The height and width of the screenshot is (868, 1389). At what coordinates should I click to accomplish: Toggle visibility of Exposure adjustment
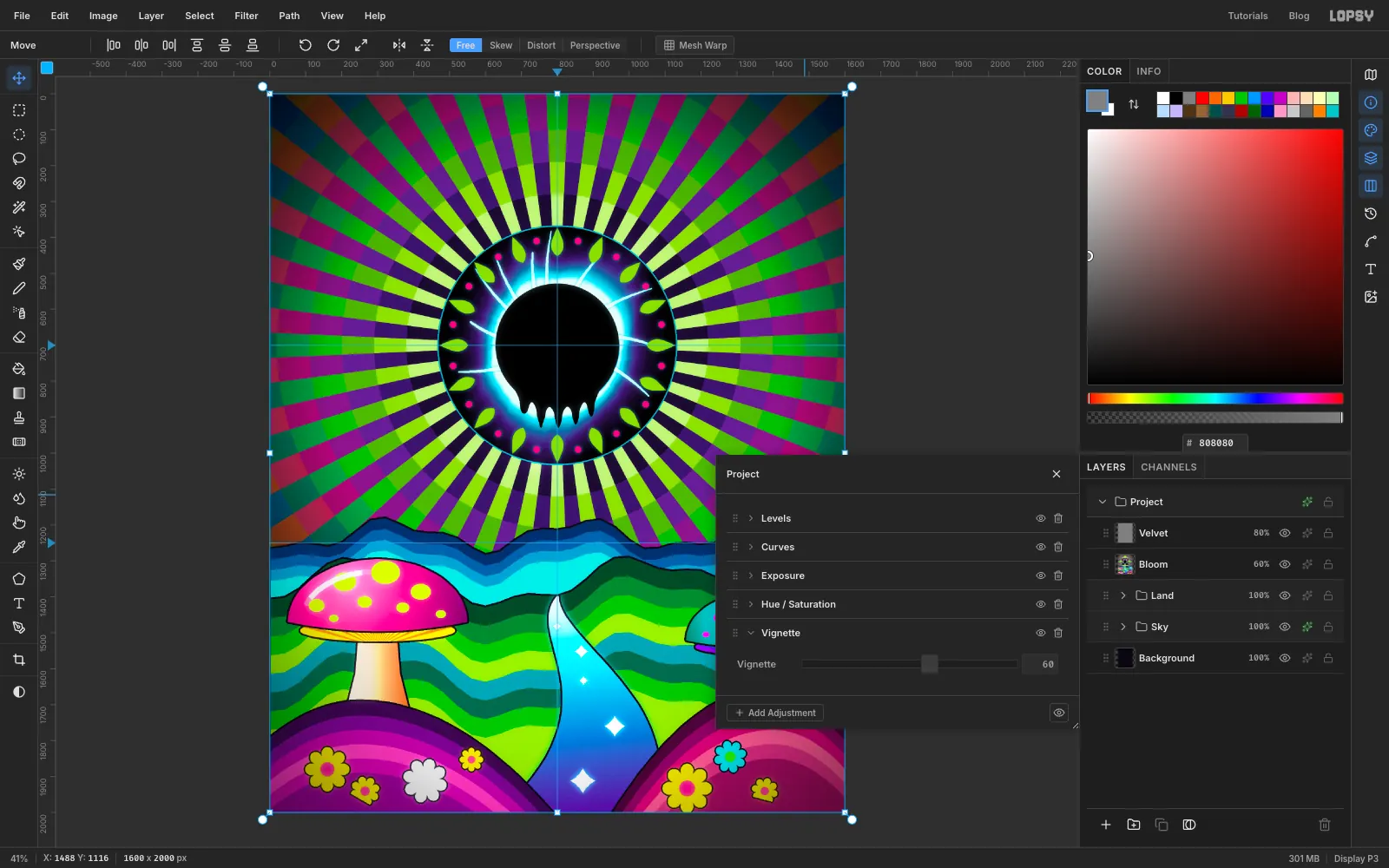1040,575
